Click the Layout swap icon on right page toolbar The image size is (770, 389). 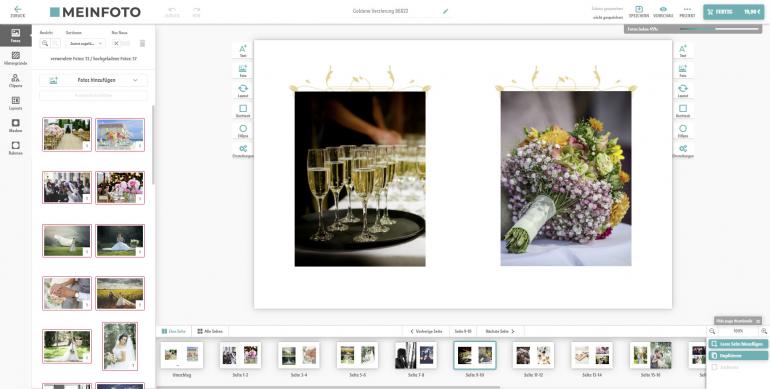[683, 91]
